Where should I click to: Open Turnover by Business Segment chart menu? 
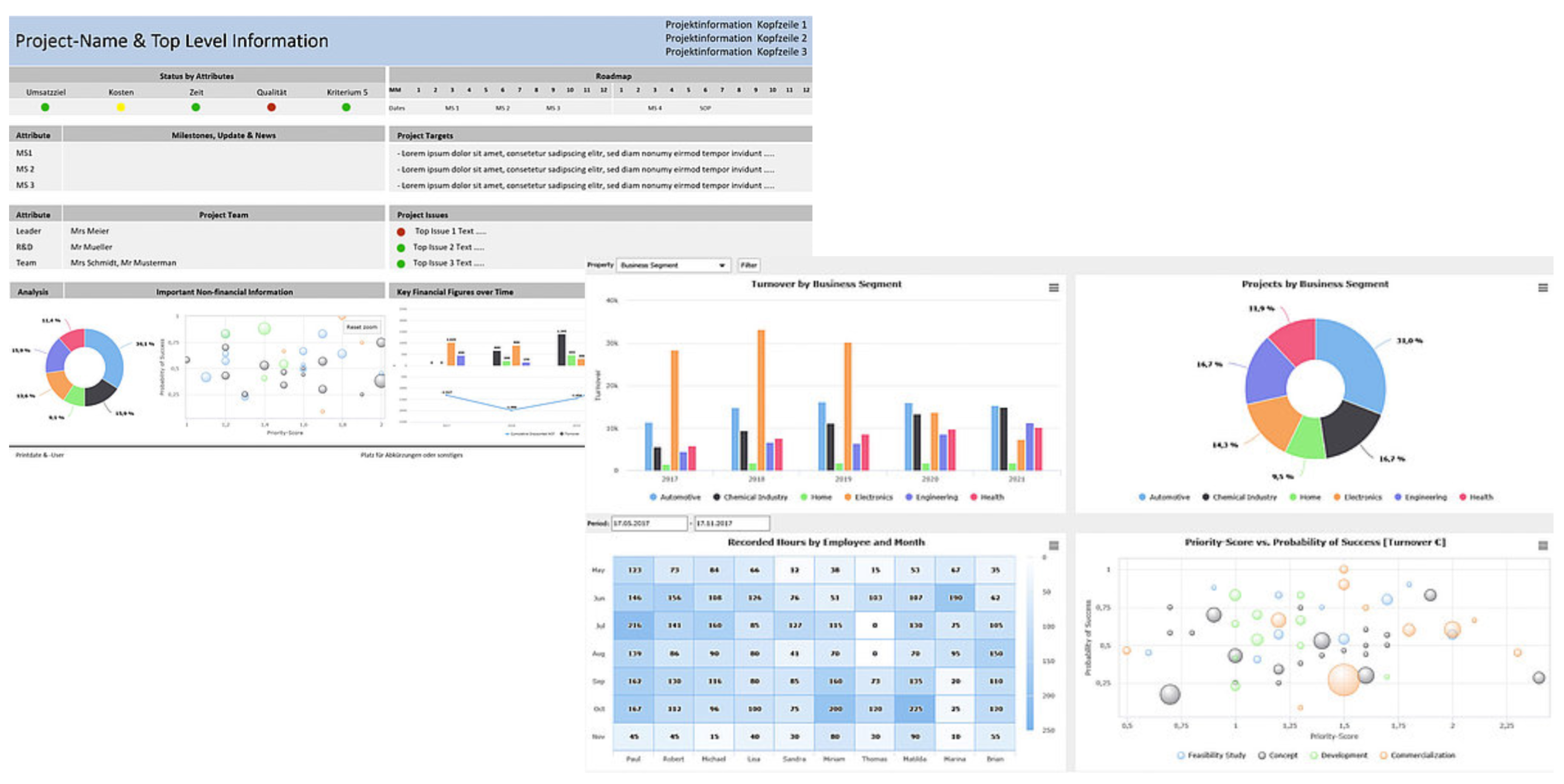pyautogui.click(x=1053, y=287)
